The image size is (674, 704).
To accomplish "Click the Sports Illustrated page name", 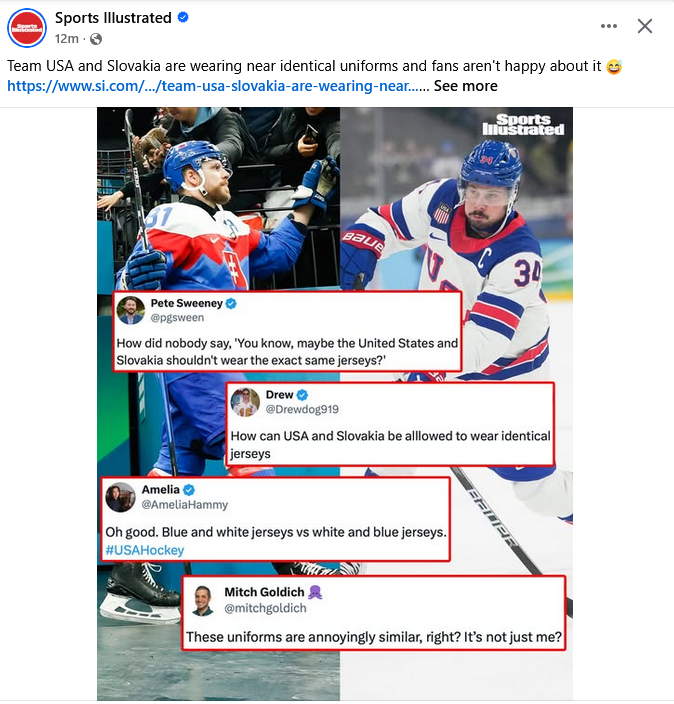I will point(114,18).
